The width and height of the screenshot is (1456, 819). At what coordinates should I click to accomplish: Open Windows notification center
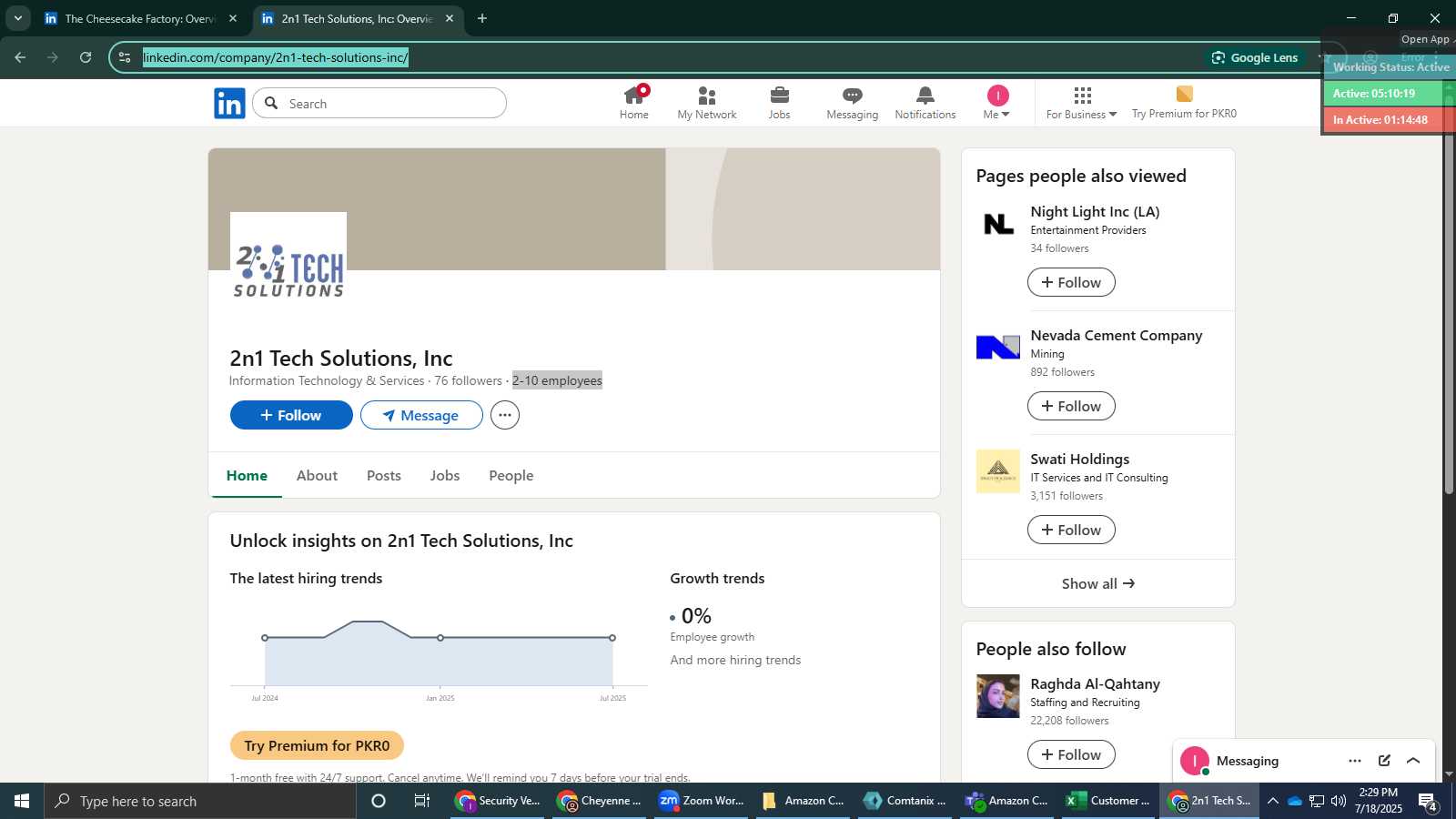(x=1429, y=801)
